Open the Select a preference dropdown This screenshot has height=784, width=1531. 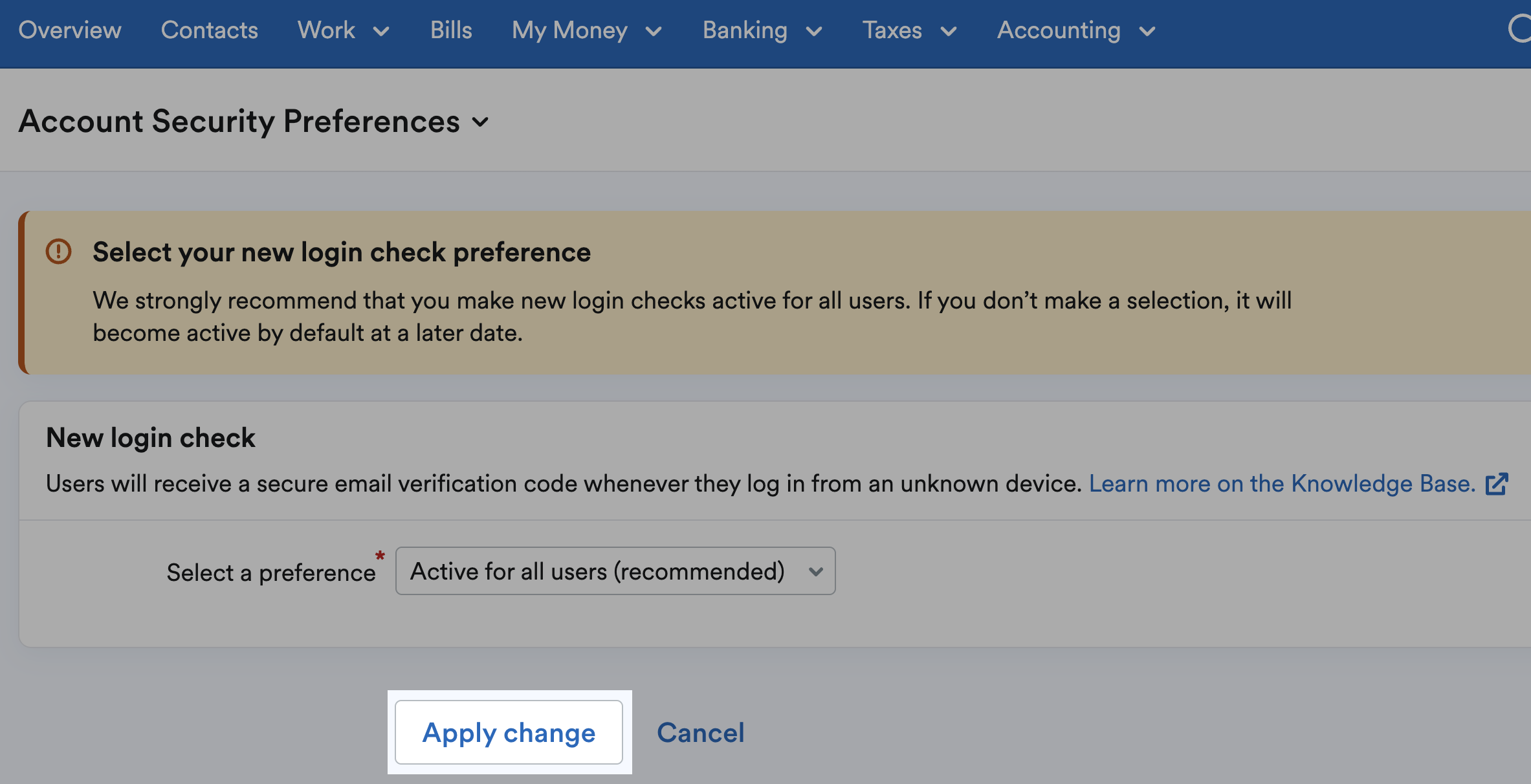click(x=615, y=571)
